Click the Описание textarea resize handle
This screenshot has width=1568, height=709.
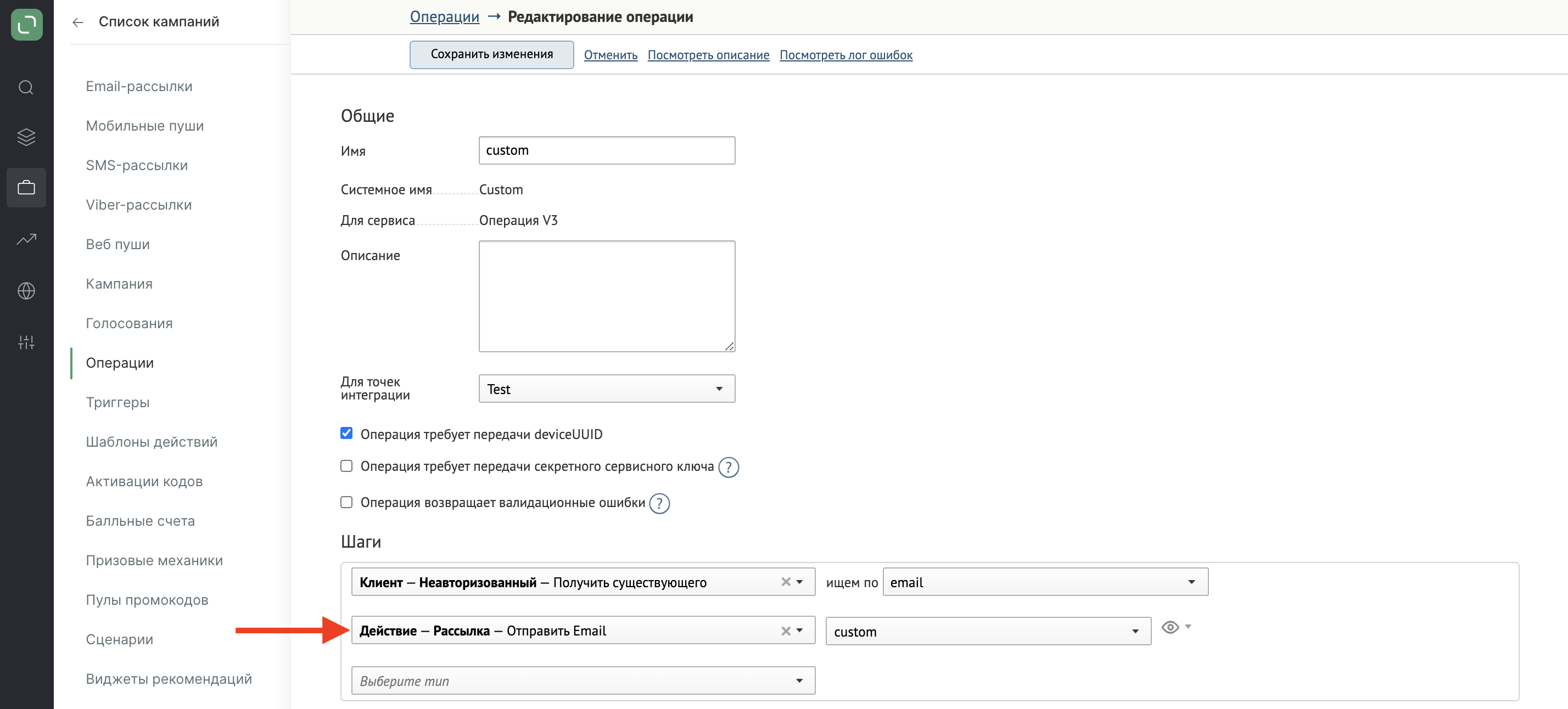point(729,346)
